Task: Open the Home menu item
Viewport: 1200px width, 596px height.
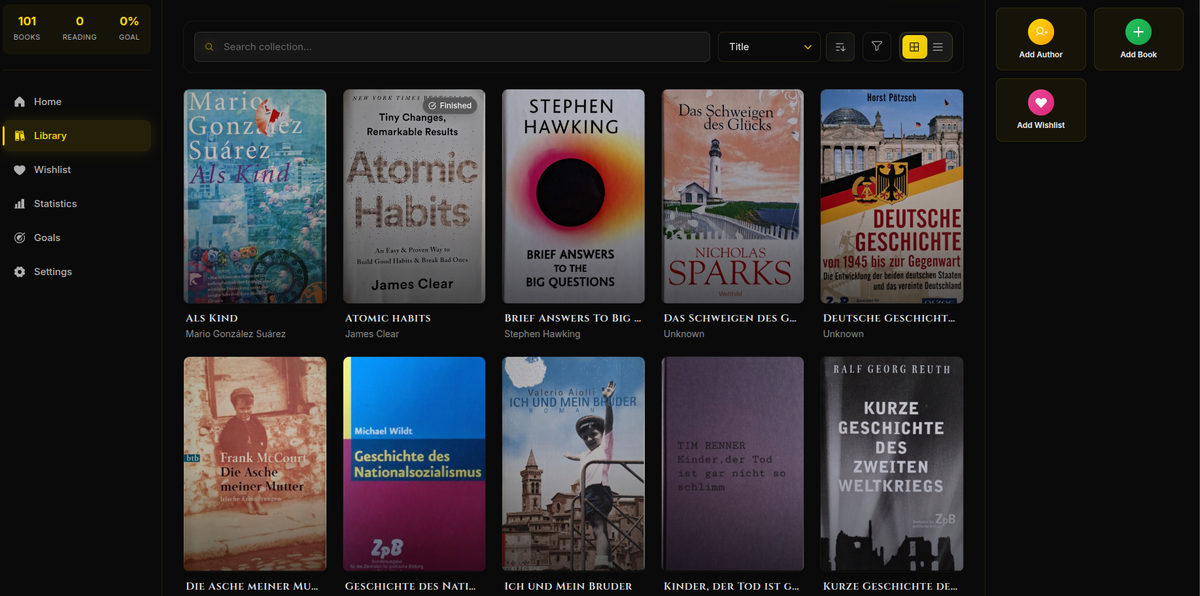Action: pyautogui.click(x=76, y=102)
